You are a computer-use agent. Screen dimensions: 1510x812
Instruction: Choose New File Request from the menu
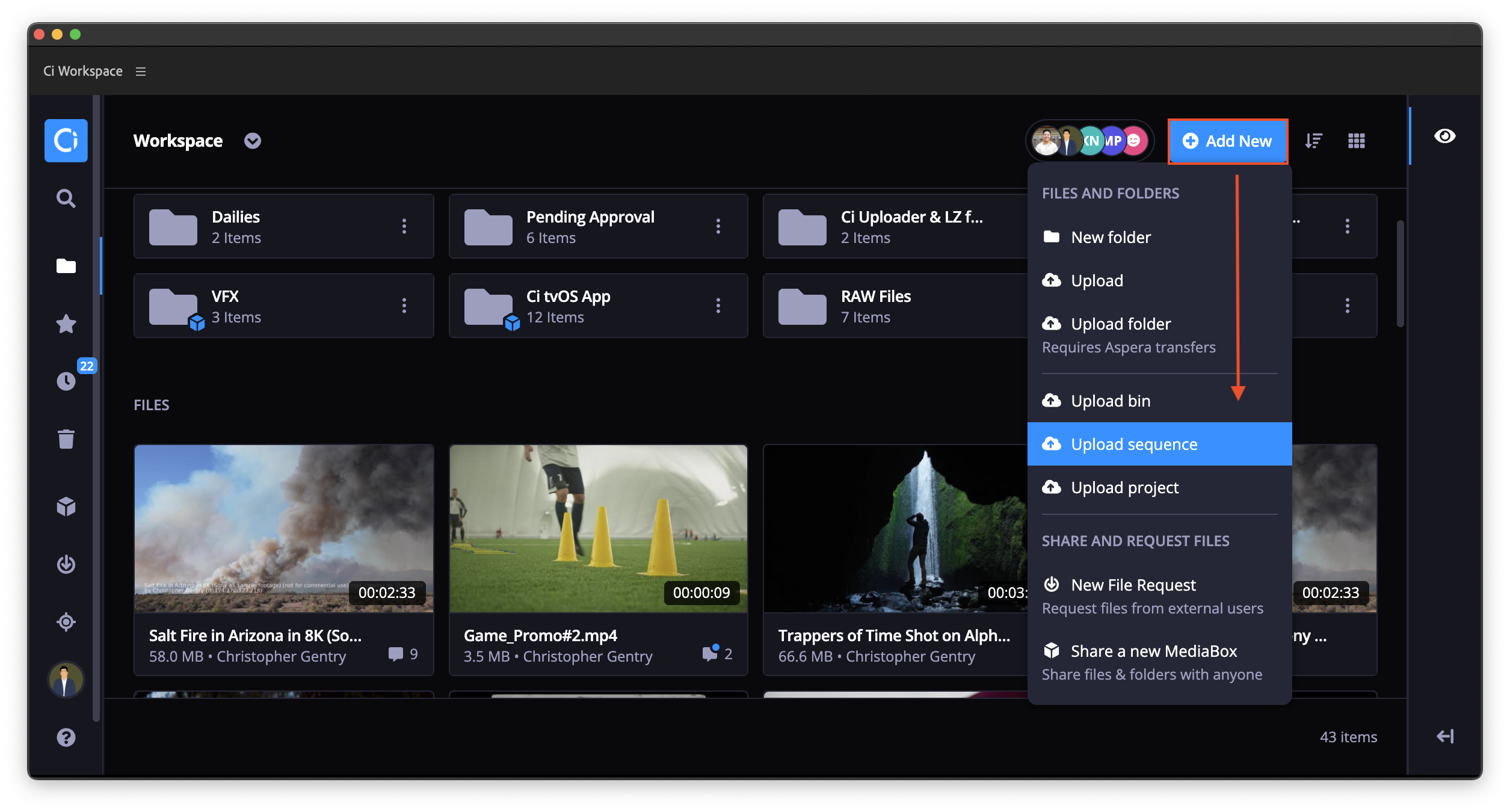(x=1132, y=584)
